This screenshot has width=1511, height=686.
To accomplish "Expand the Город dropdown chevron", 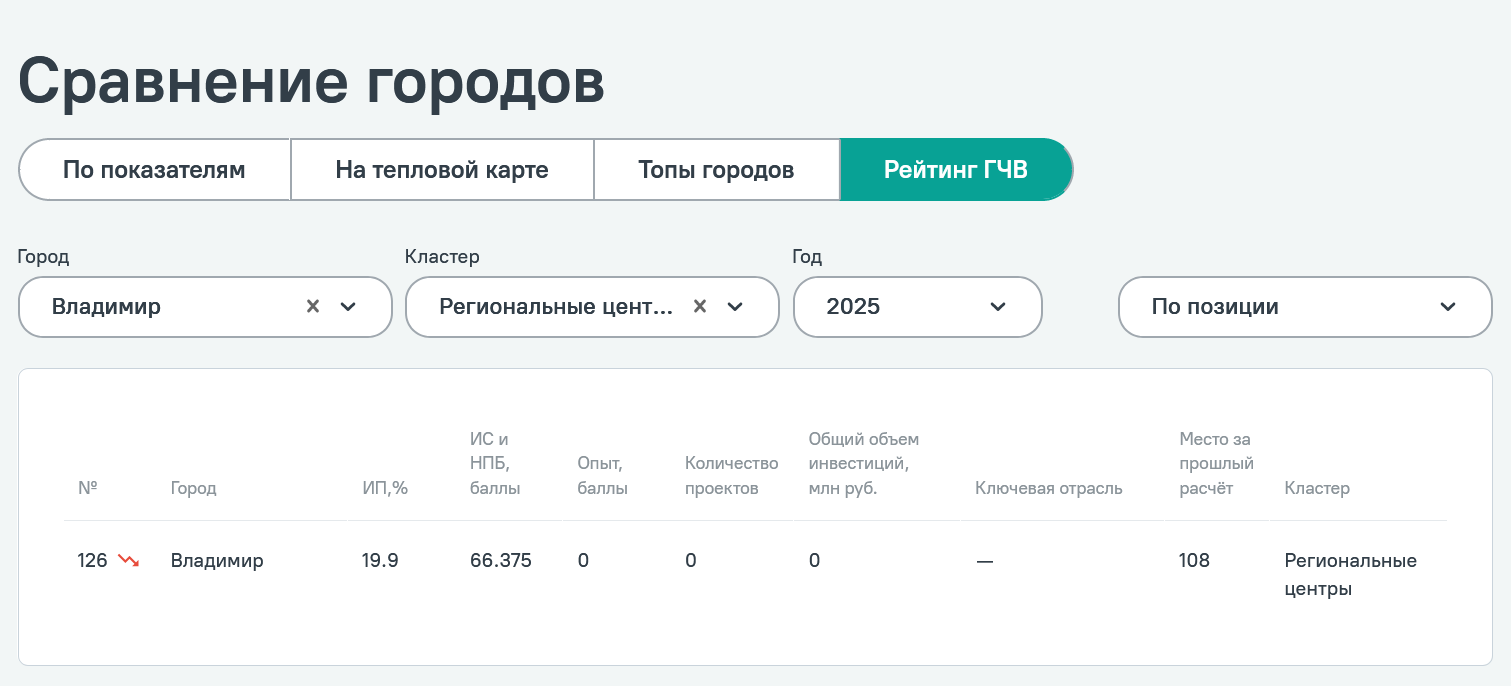I will tap(348, 307).
